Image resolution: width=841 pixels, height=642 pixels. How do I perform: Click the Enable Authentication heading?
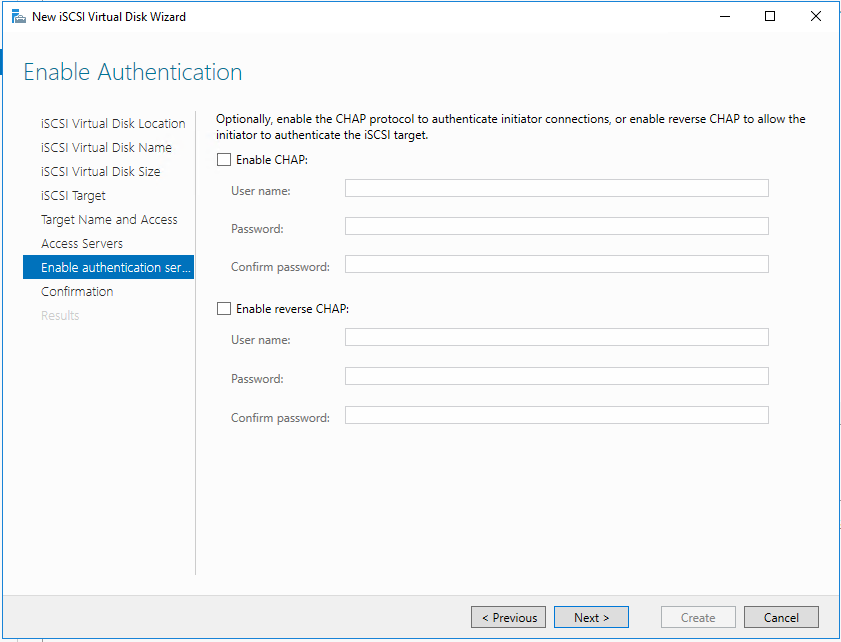pos(132,72)
